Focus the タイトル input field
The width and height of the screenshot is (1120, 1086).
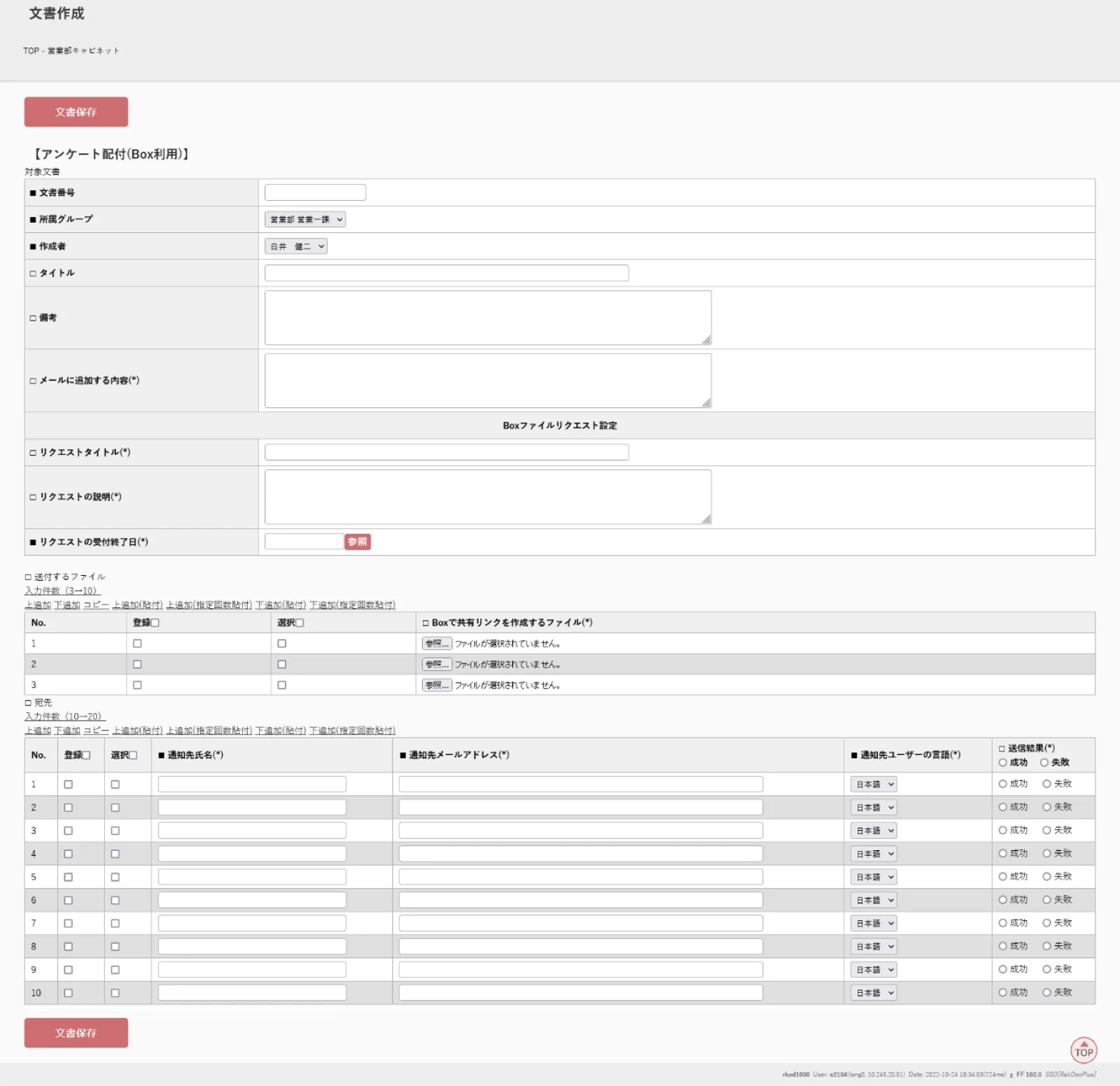click(x=447, y=273)
